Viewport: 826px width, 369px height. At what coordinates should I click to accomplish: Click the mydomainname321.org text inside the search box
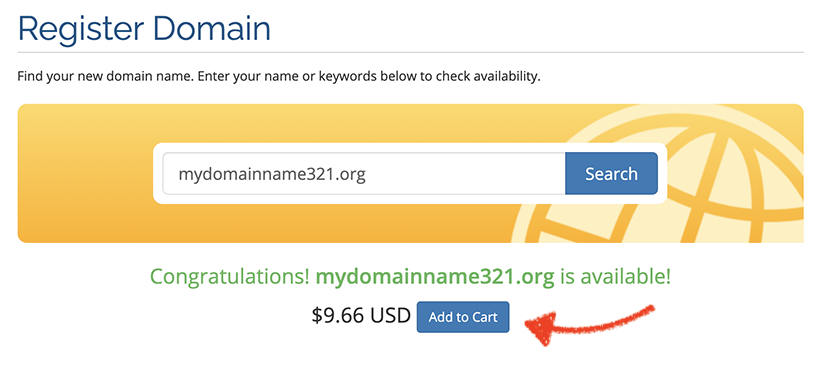[272, 174]
